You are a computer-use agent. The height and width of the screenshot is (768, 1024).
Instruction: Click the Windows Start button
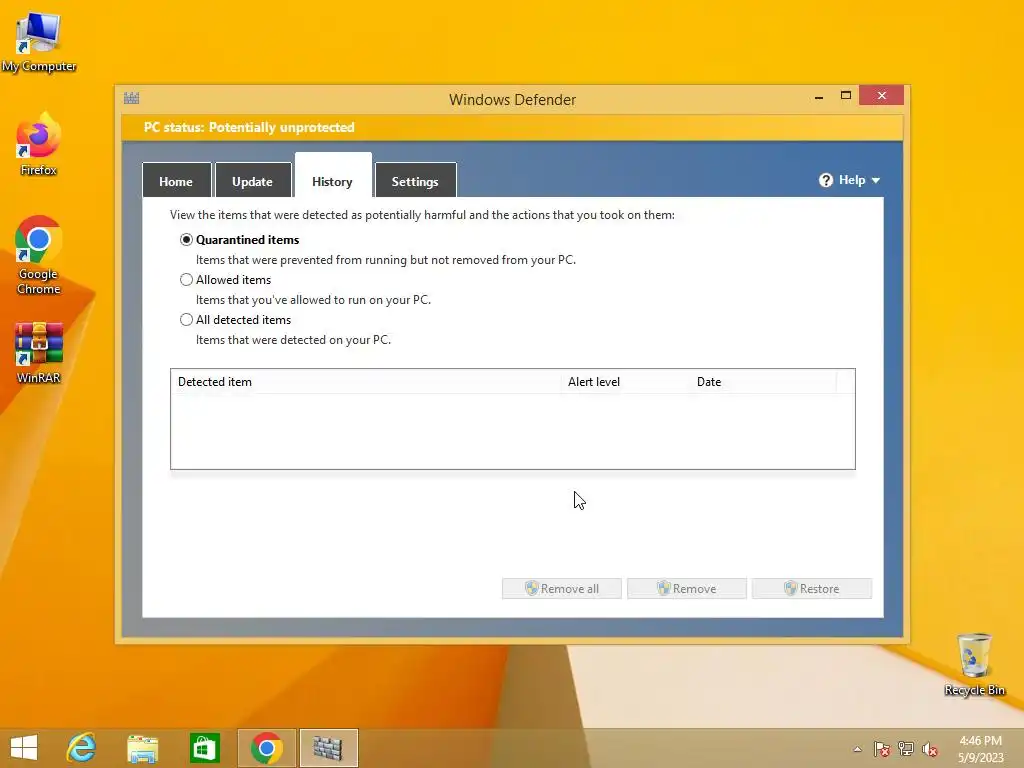click(x=24, y=748)
